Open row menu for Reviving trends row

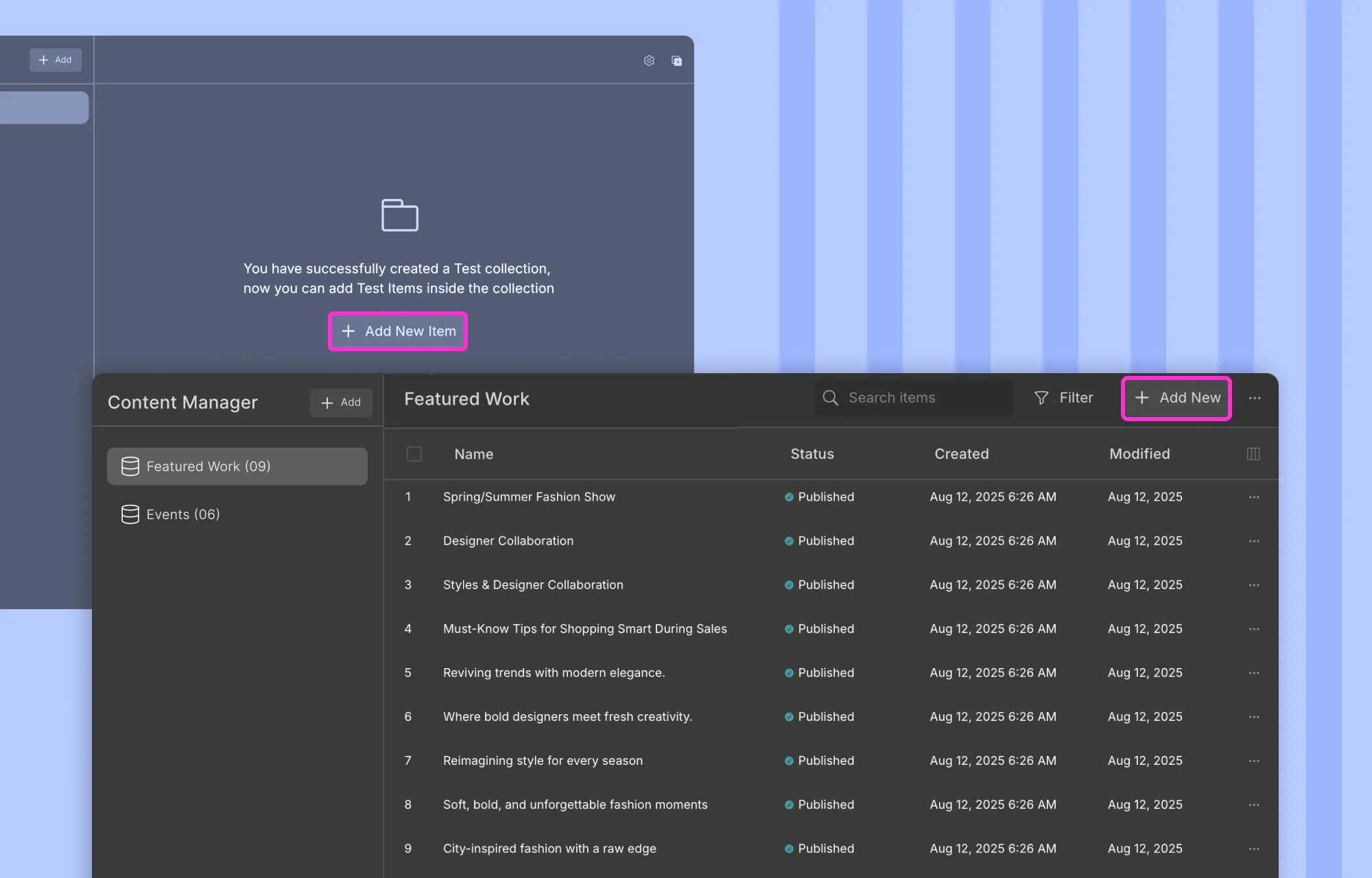click(x=1254, y=672)
